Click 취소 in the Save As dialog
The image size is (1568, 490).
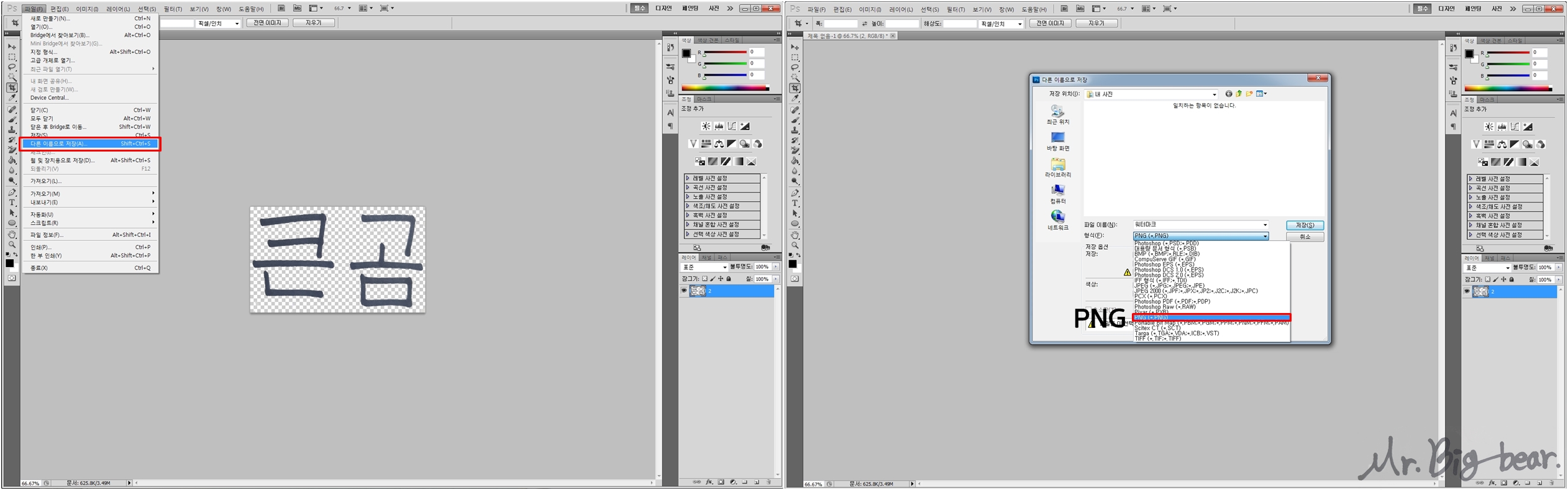(x=1305, y=237)
